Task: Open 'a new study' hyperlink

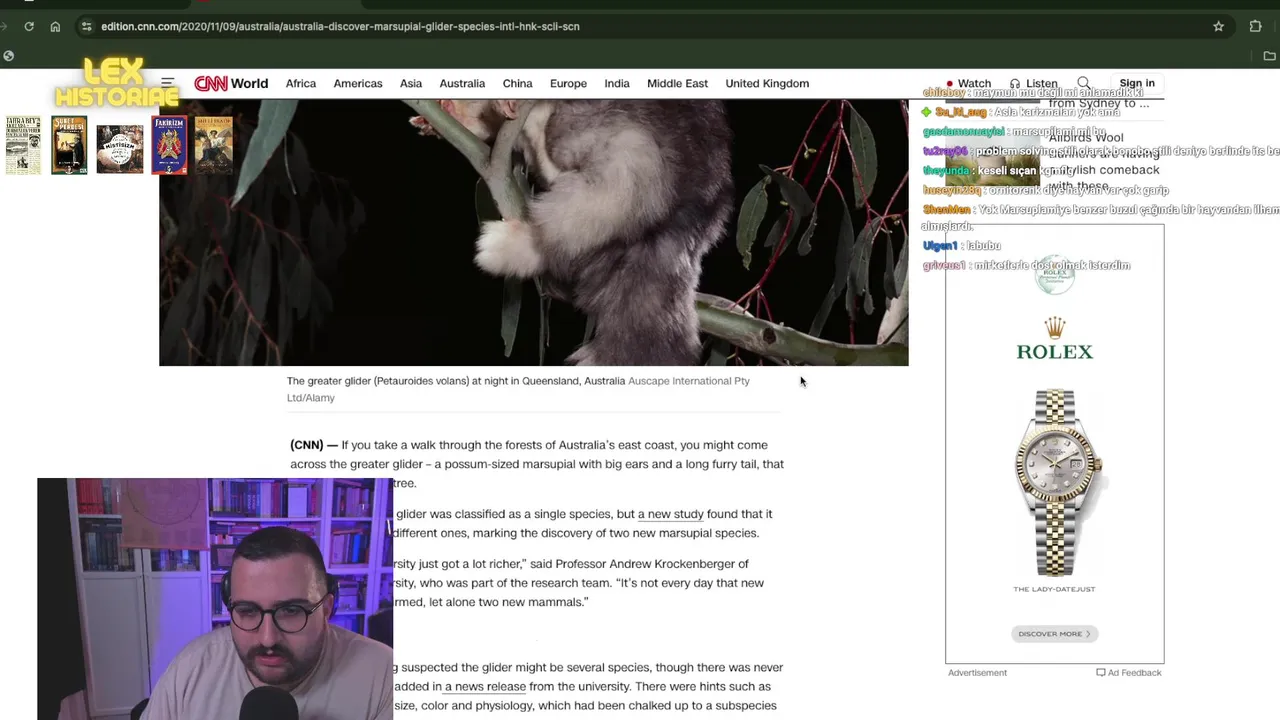Action: (671, 514)
